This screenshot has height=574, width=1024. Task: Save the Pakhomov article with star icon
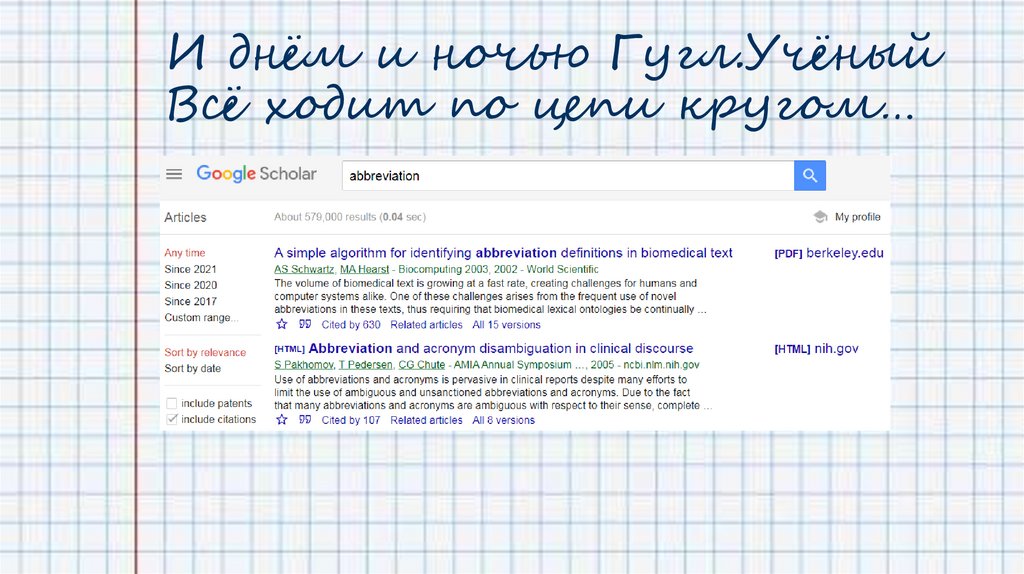(x=281, y=420)
